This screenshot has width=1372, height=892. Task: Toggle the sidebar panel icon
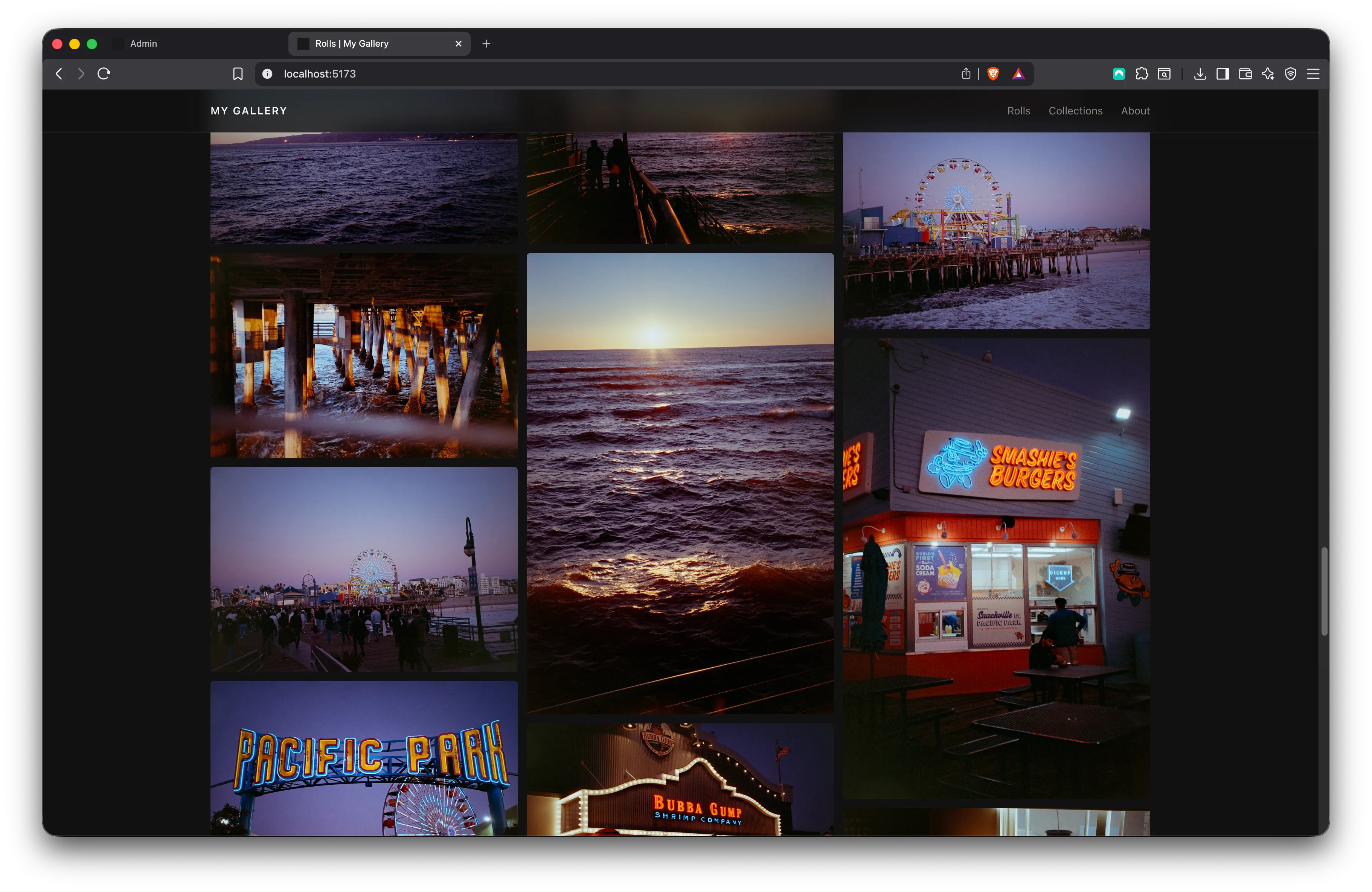[1222, 73]
